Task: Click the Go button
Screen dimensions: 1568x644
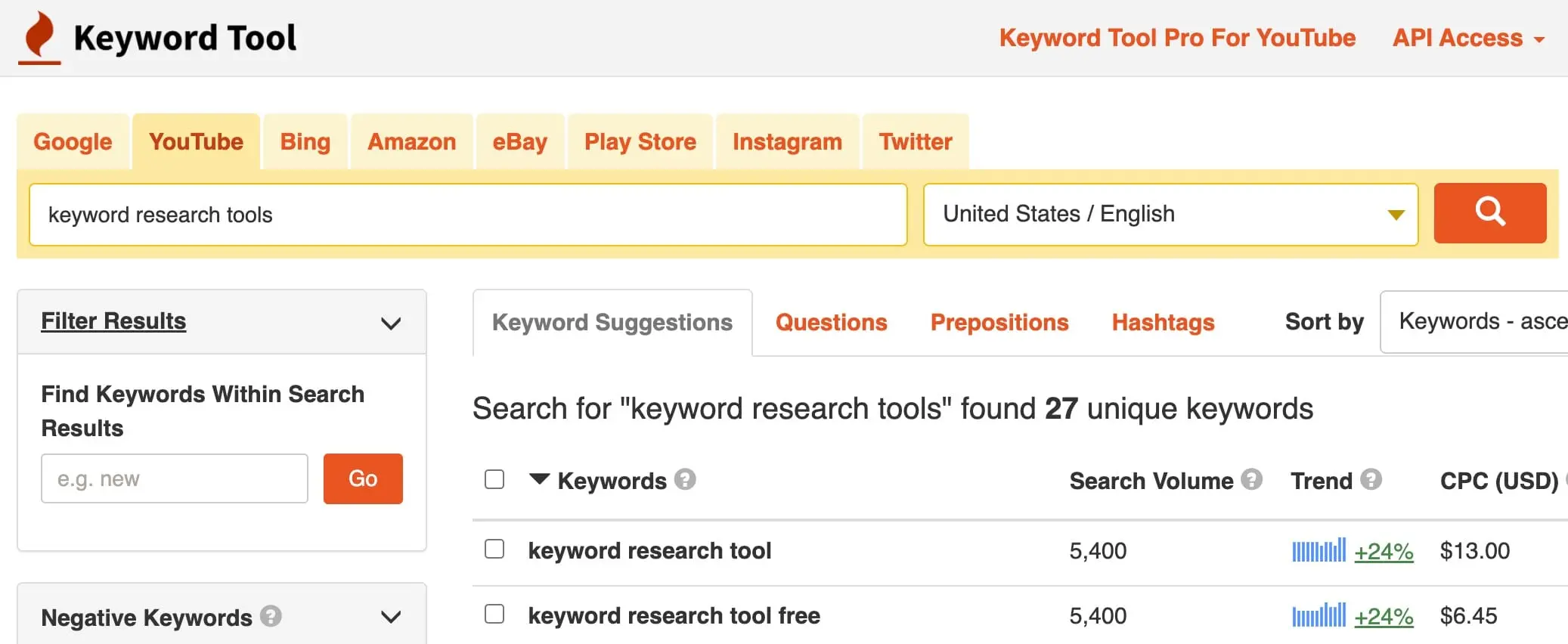Action: coord(363,478)
